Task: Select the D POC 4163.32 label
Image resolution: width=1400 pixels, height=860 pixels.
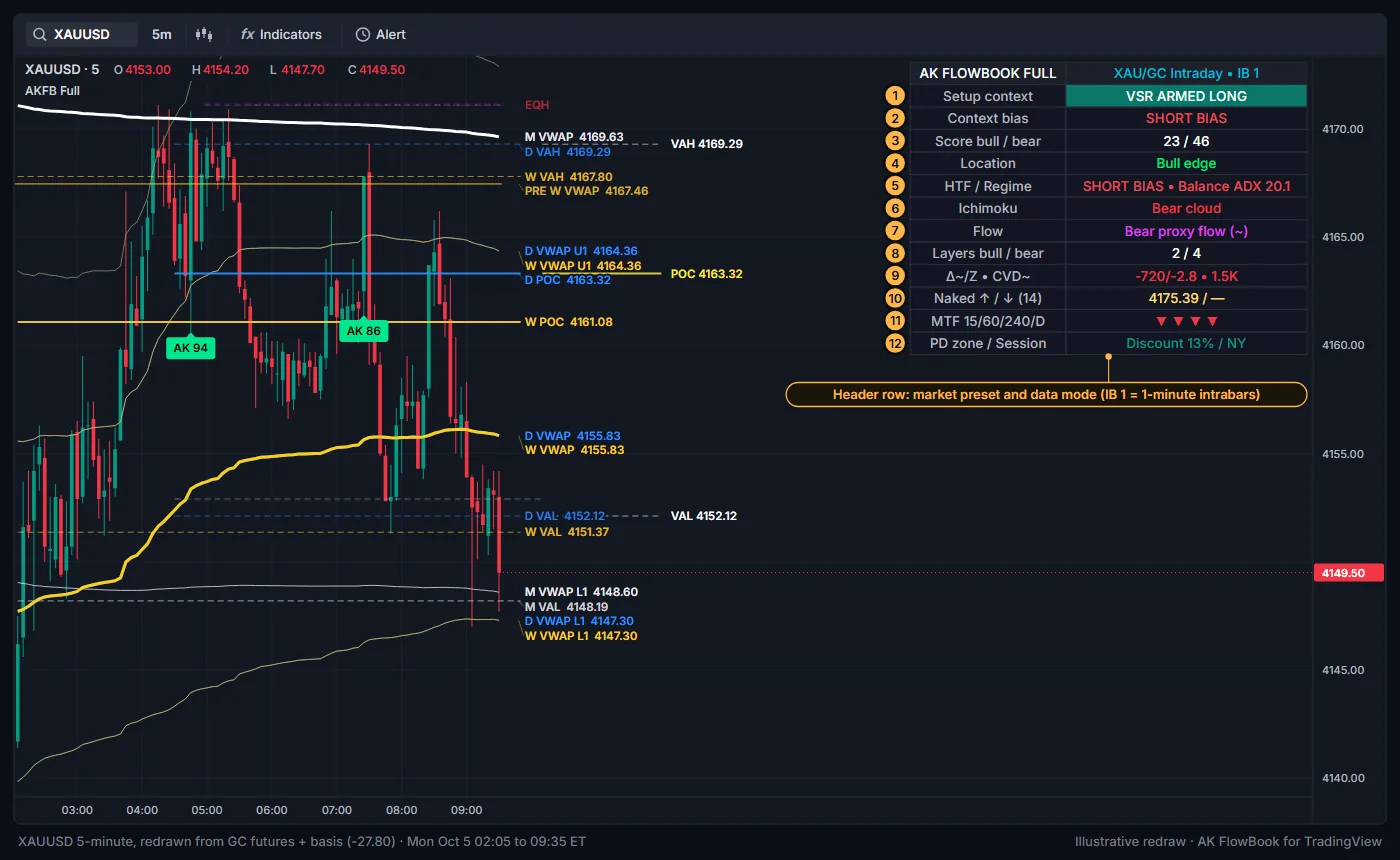Action: pos(567,280)
